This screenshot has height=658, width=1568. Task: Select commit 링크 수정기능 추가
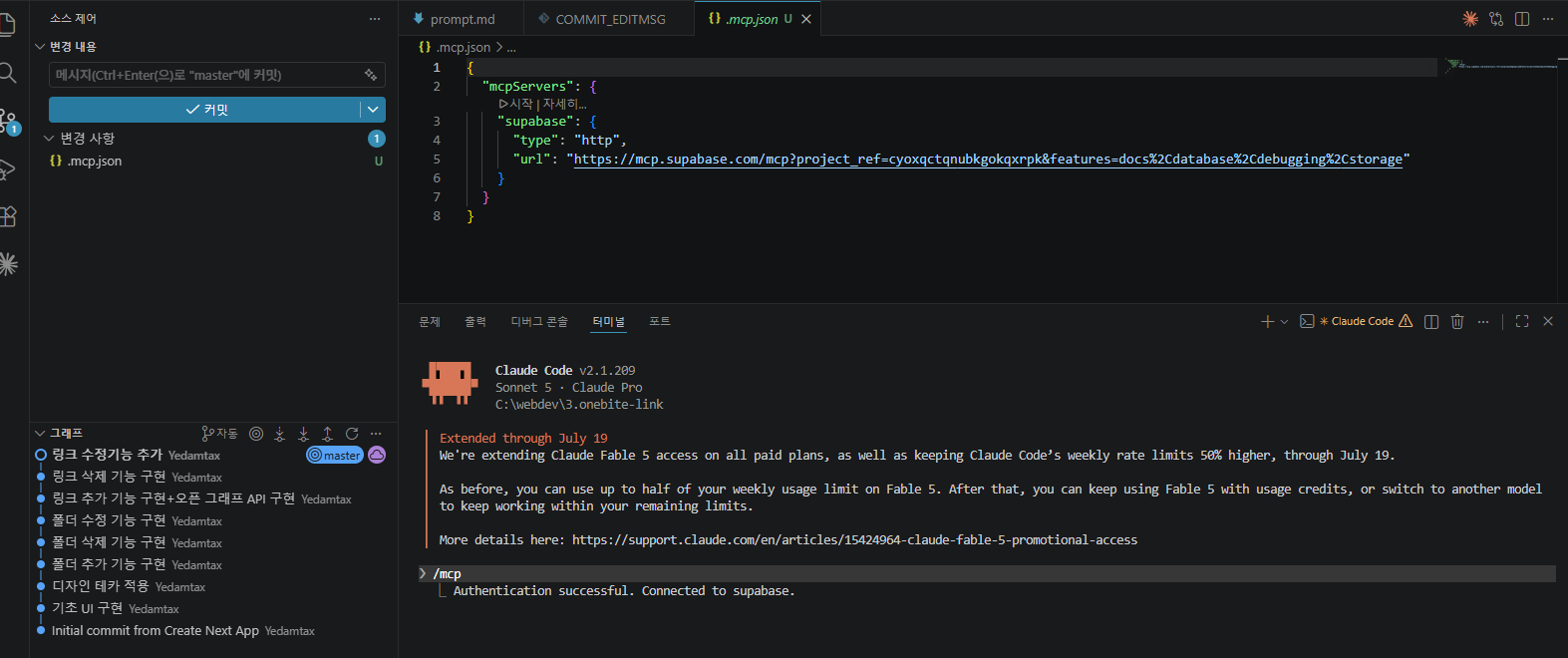[107, 455]
